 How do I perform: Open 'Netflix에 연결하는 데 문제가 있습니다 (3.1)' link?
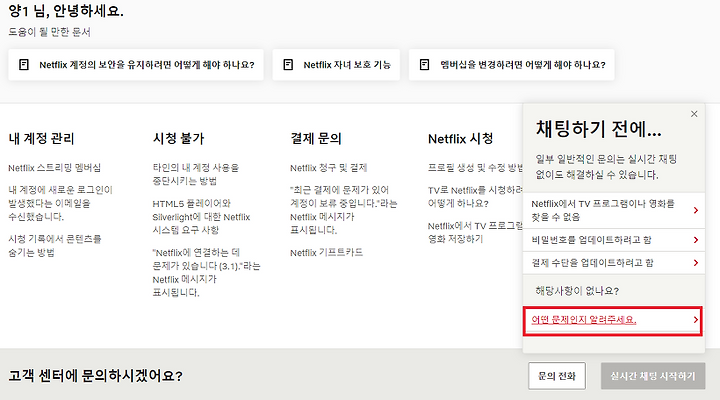(x=206, y=272)
